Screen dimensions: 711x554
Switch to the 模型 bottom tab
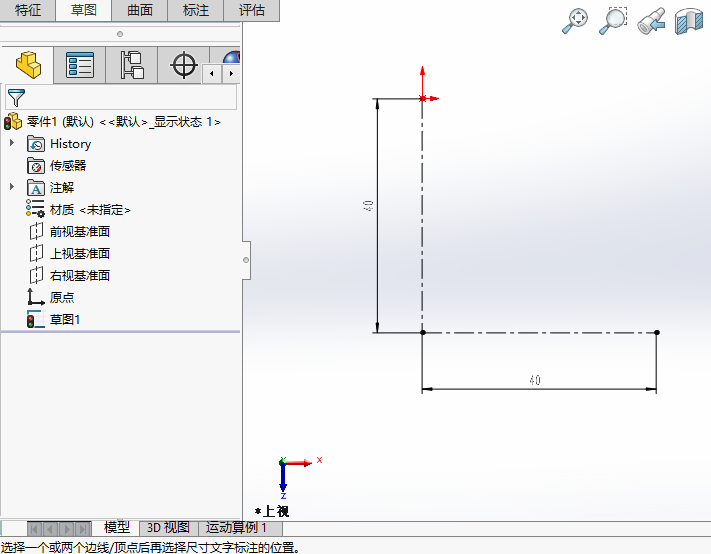point(117,528)
